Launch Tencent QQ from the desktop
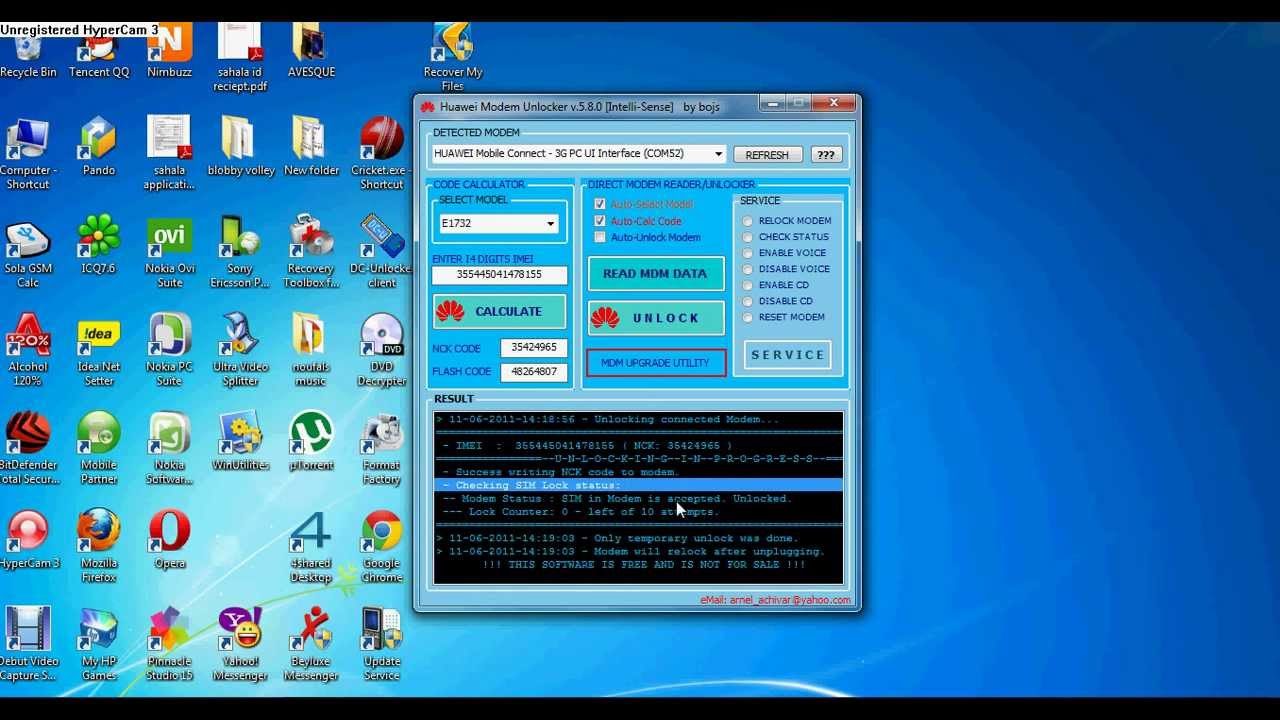Screen dimensions: 1280x720 tap(99, 52)
